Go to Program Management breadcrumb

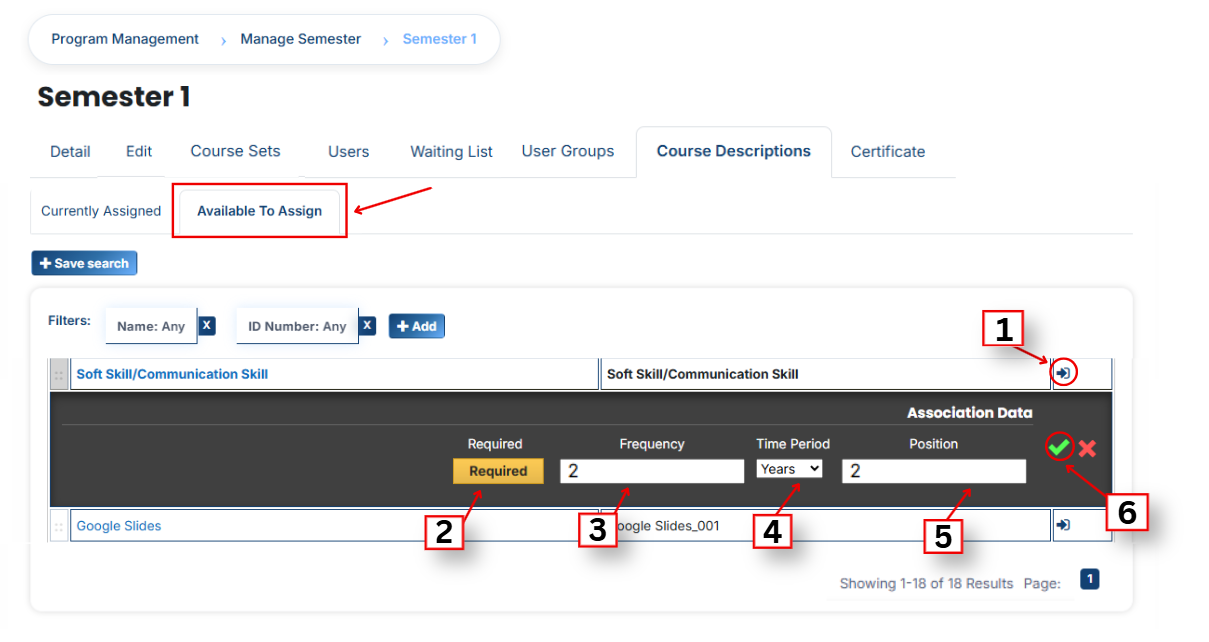pyautogui.click(x=125, y=39)
